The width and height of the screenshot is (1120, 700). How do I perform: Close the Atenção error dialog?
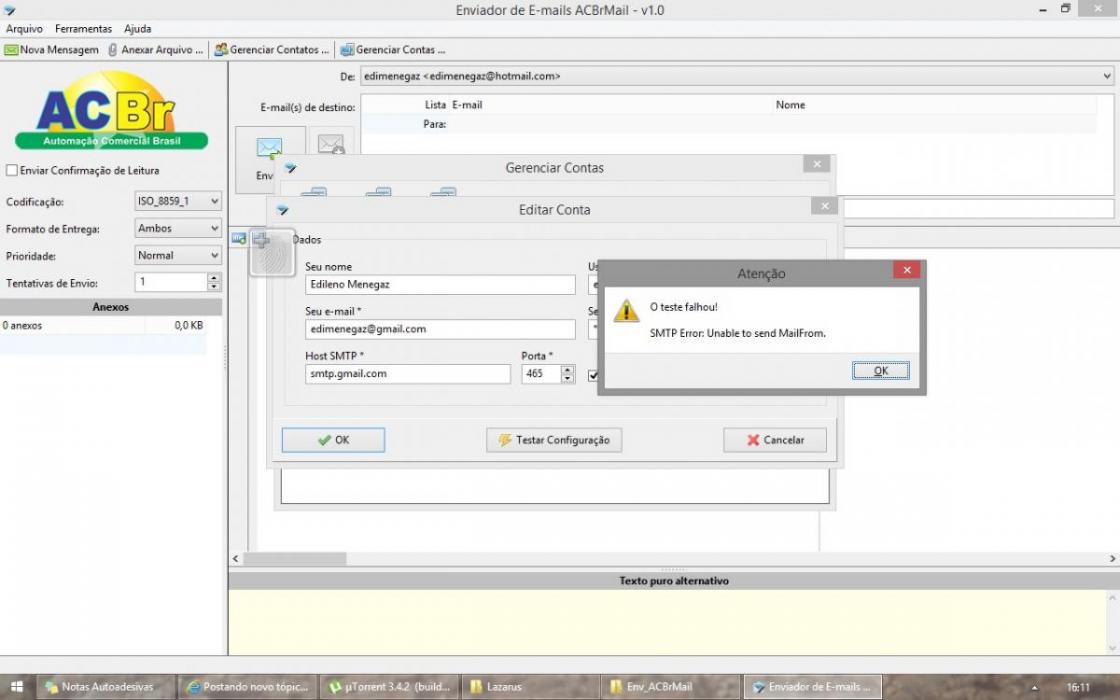906,270
